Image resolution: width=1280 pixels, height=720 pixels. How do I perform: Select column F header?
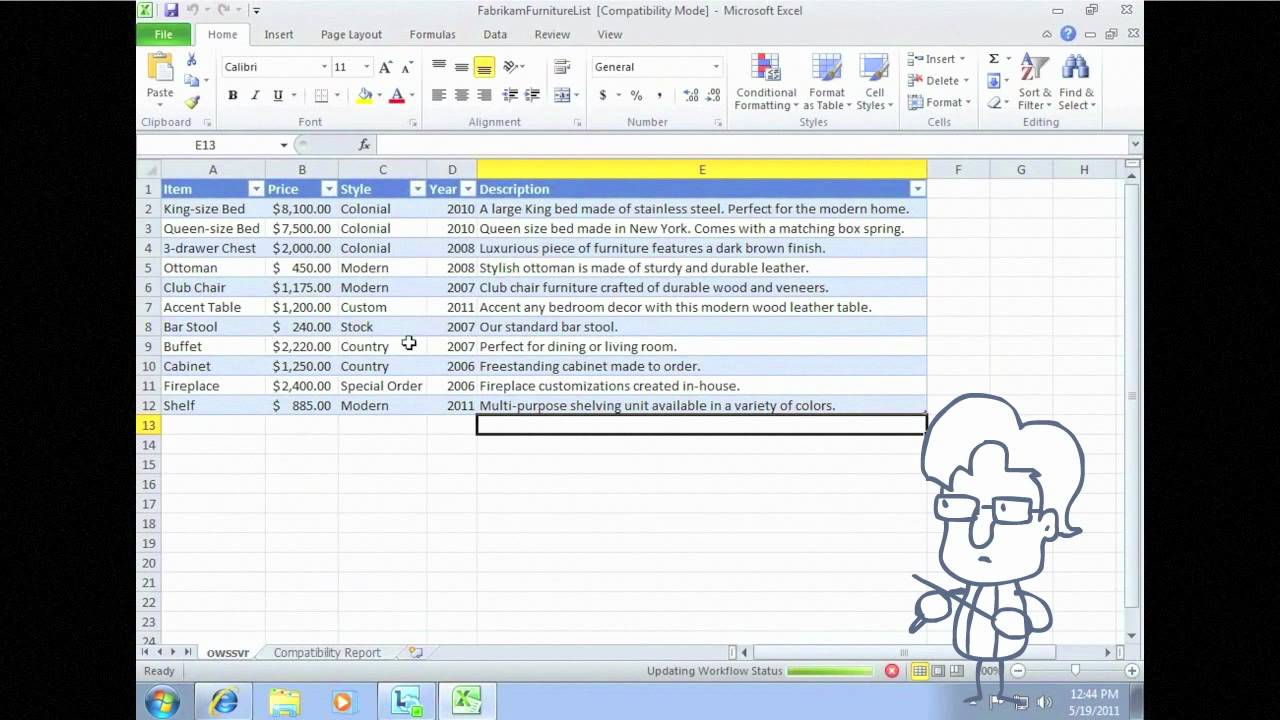(958, 170)
